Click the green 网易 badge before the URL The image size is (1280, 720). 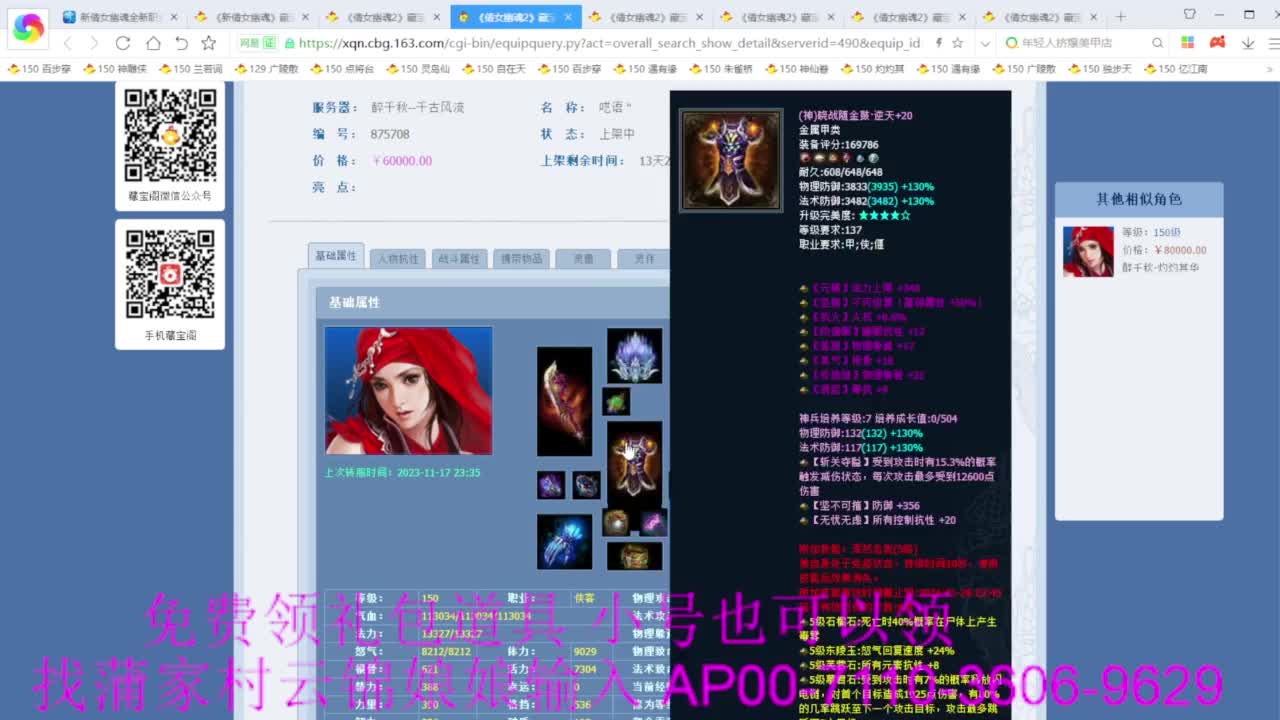point(258,45)
